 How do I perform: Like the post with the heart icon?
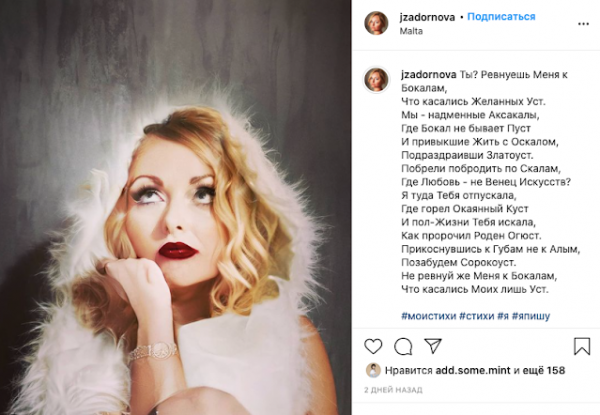[373, 346]
